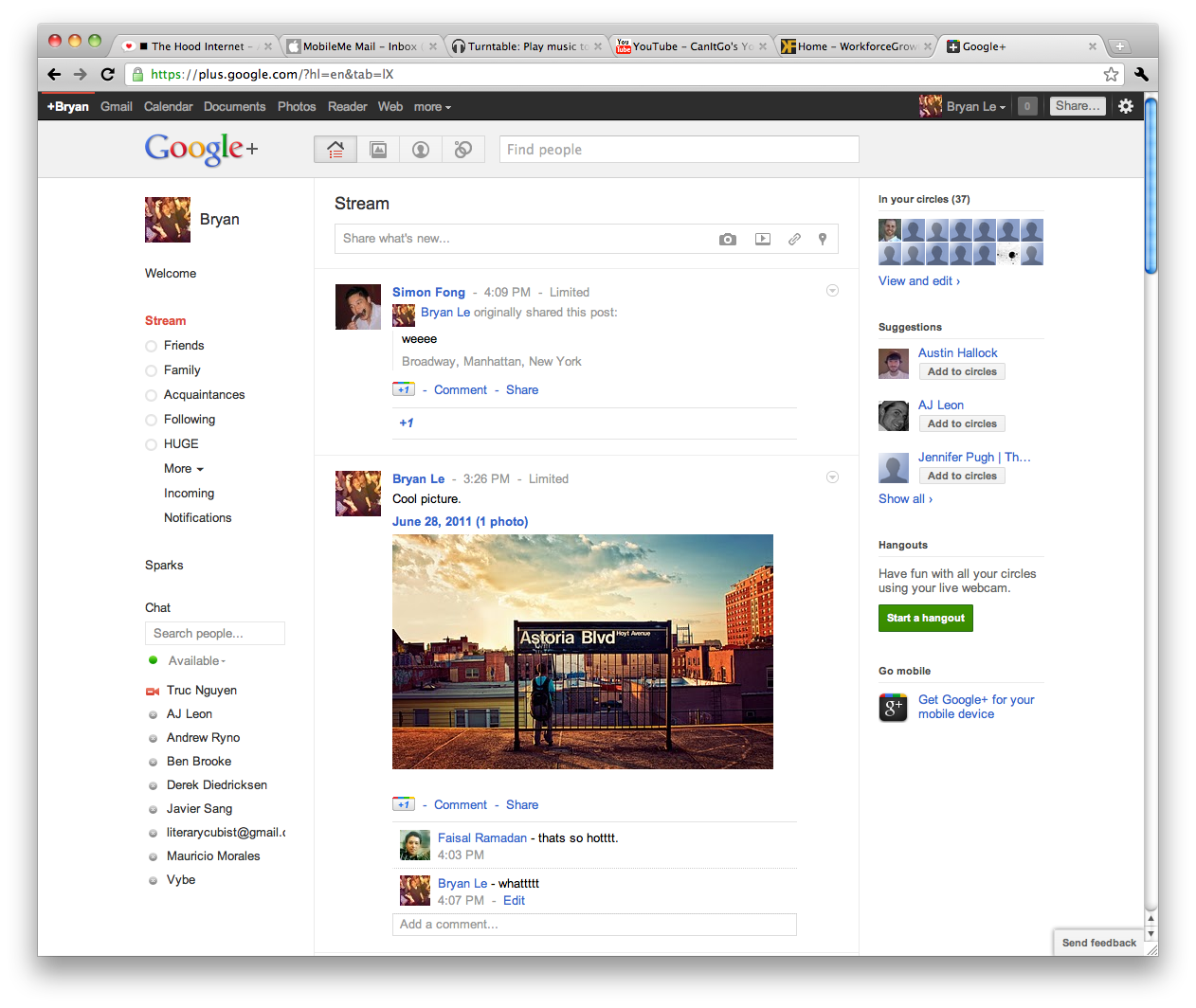Open the Profile icon in Google+ toolbar
The height and width of the screenshot is (1008, 1196).
pos(421,150)
